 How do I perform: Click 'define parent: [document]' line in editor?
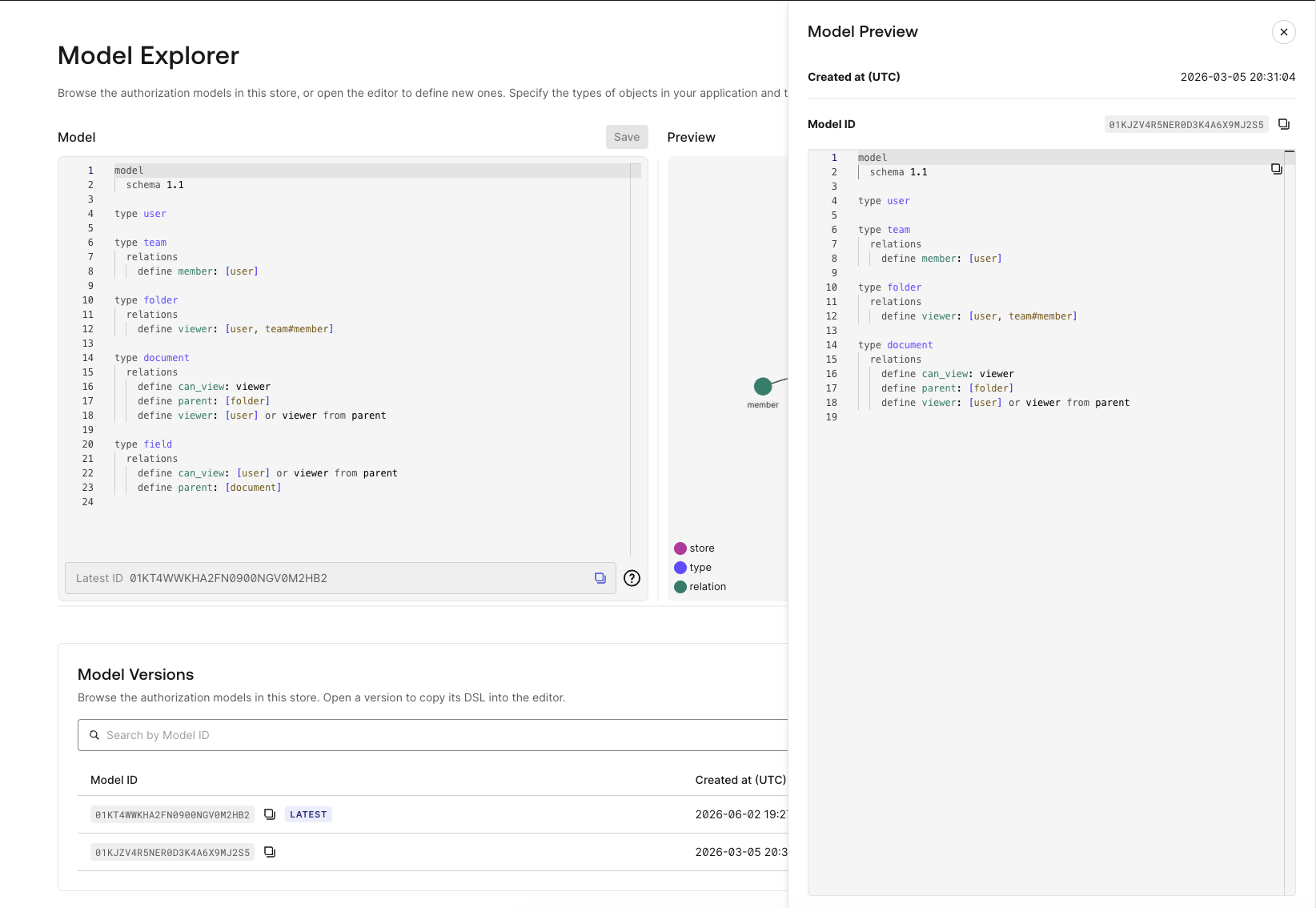tap(209, 488)
